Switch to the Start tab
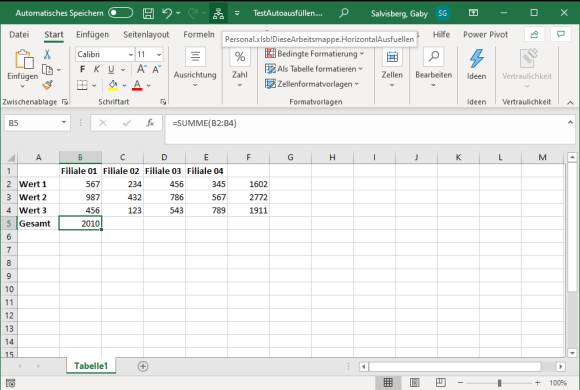This screenshot has width=580, height=390. [x=54, y=35]
